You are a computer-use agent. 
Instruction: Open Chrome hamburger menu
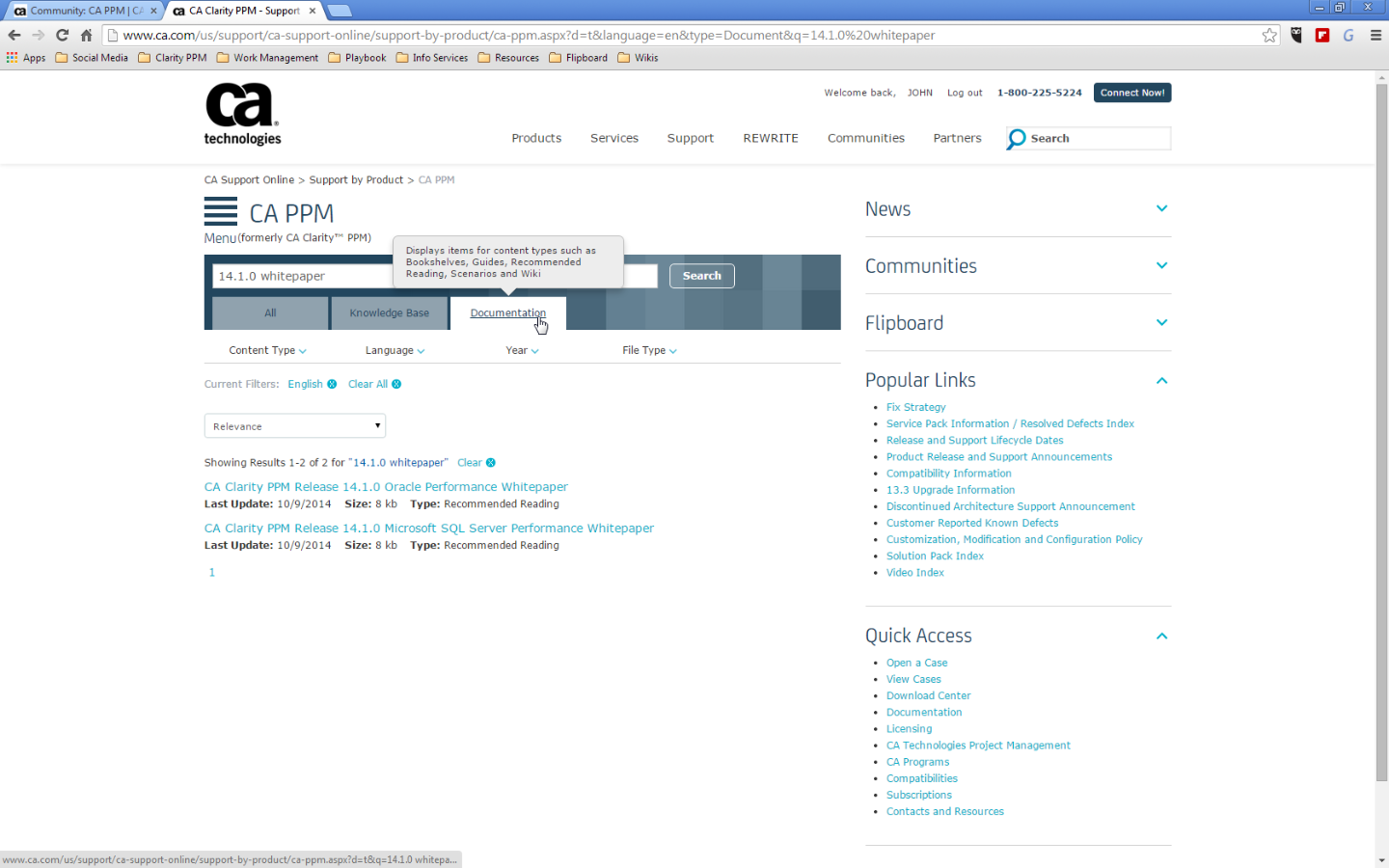click(1375, 35)
